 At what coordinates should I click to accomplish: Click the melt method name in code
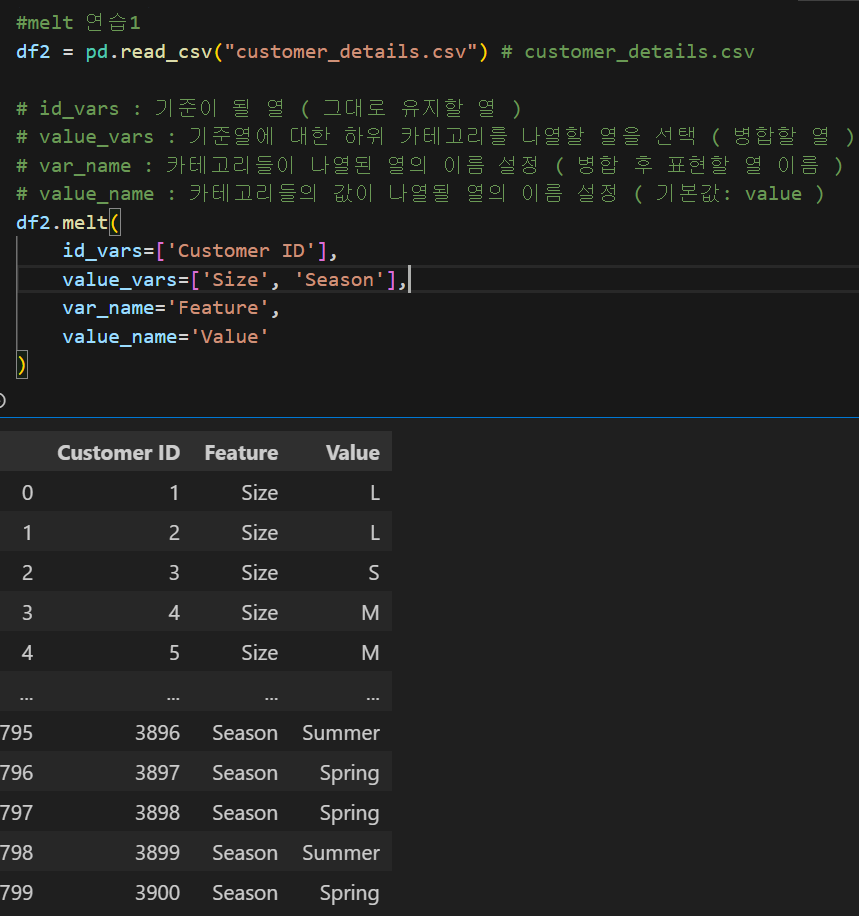click(x=85, y=223)
